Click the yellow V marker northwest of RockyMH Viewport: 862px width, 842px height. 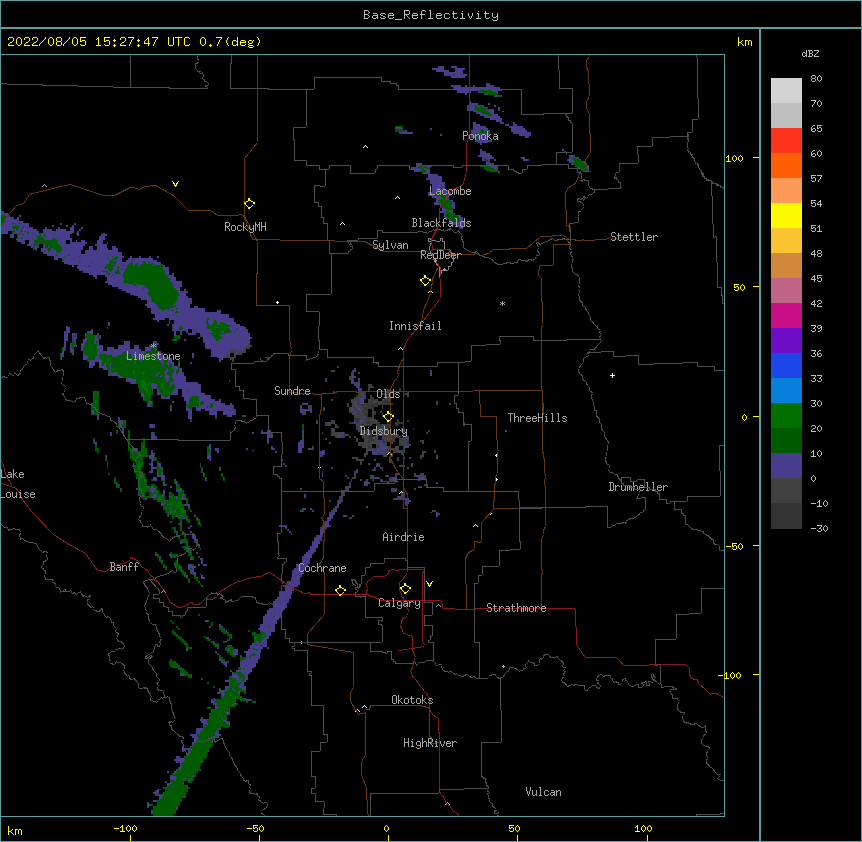(175, 184)
